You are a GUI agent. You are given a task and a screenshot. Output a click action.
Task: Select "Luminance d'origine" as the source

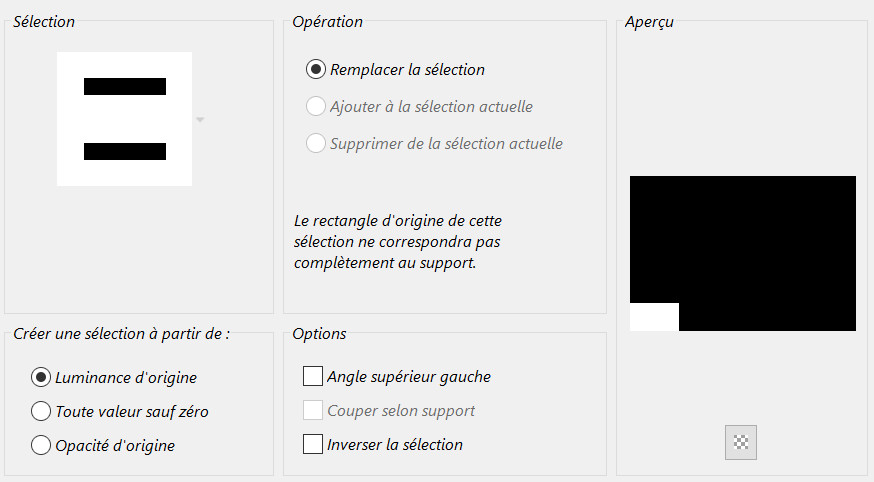[x=41, y=378]
